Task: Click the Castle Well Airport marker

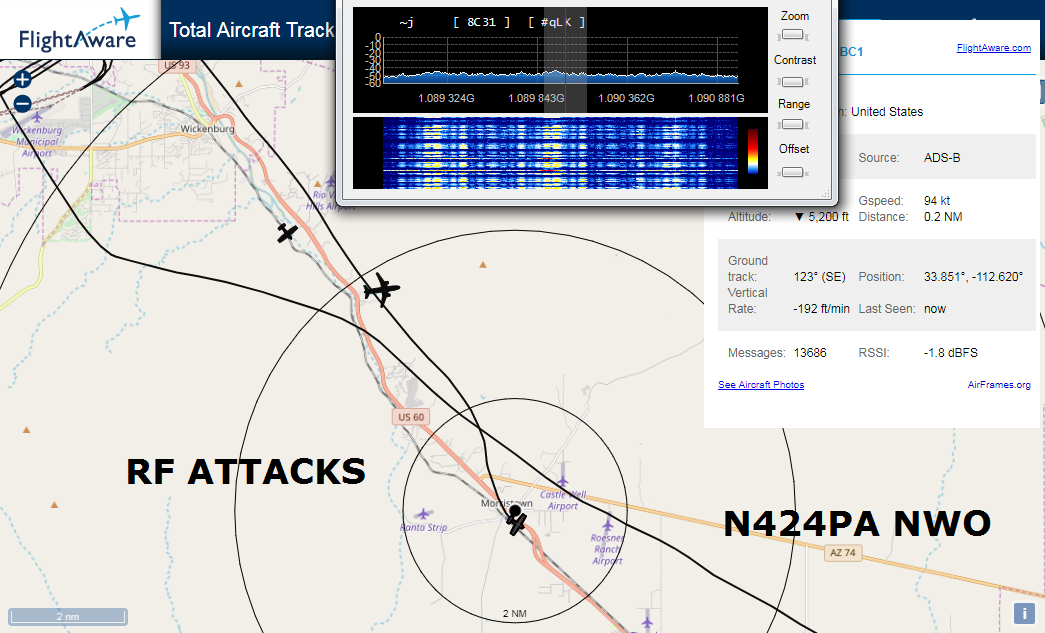Action: pyautogui.click(x=562, y=481)
